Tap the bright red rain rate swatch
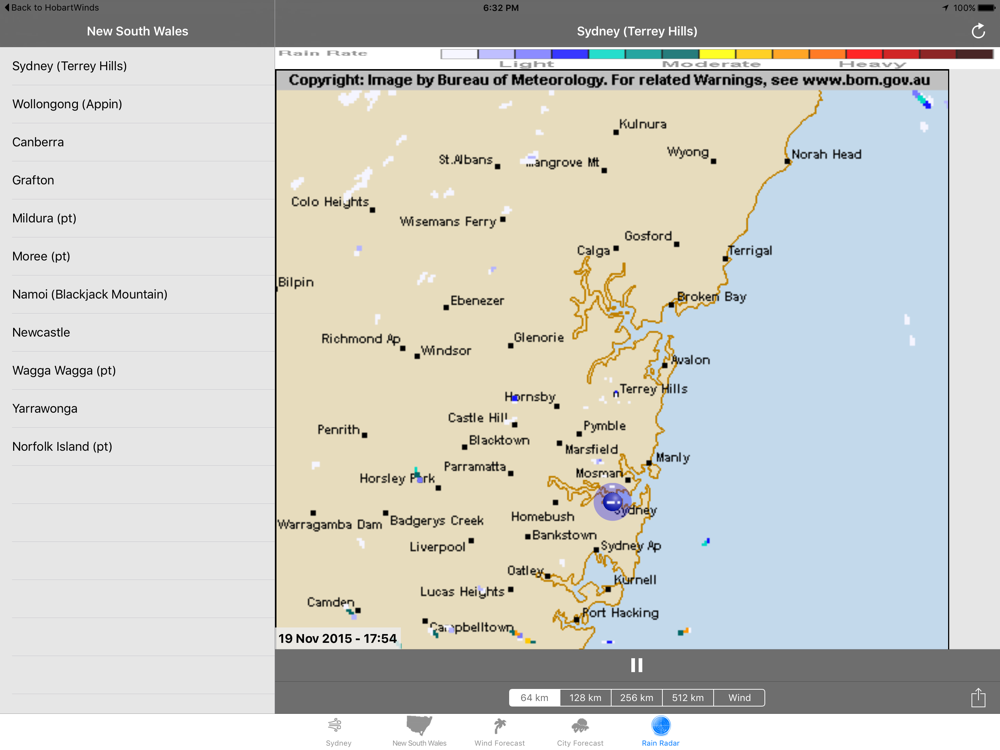Image resolution: width=1000 pixels, height=750 pixels. pos(864,54)
